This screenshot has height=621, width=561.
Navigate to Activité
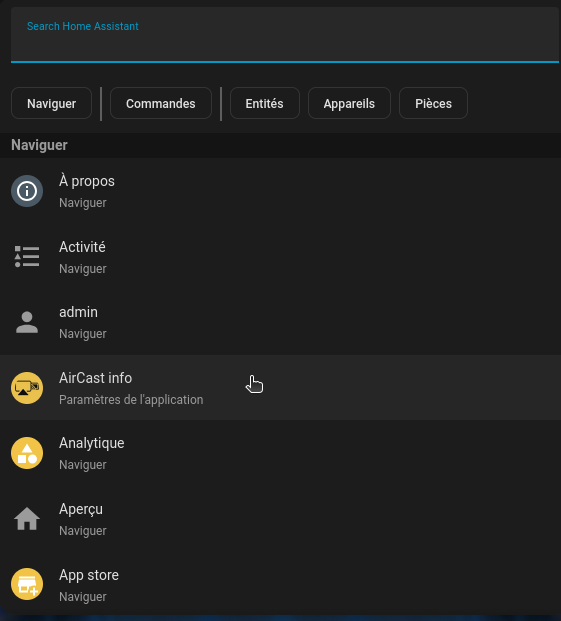tap(280, 257)
